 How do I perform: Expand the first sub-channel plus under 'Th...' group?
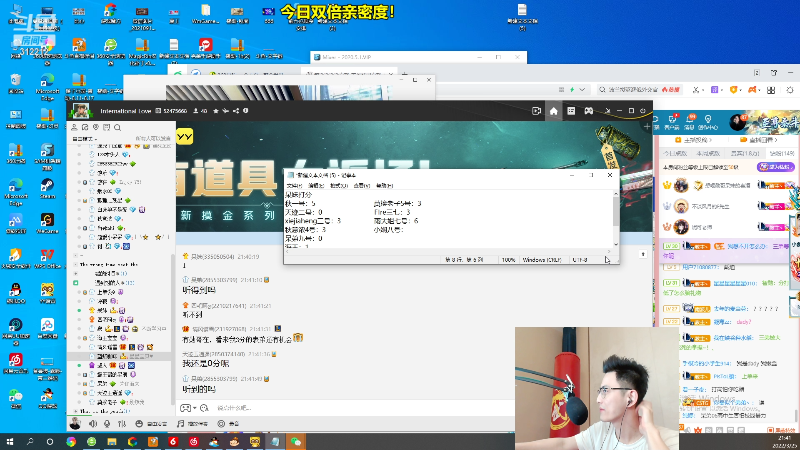76,273
